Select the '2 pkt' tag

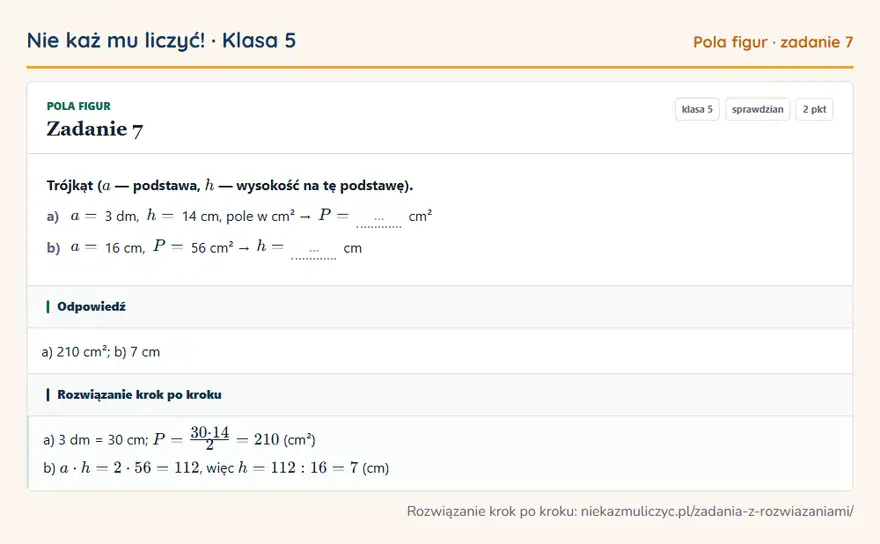point(814,109)
